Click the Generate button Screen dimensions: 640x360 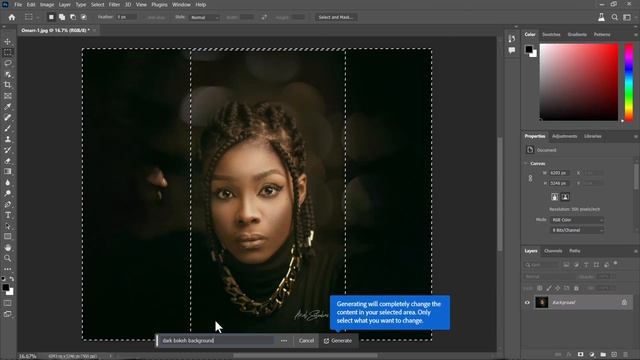coord(338,341)
